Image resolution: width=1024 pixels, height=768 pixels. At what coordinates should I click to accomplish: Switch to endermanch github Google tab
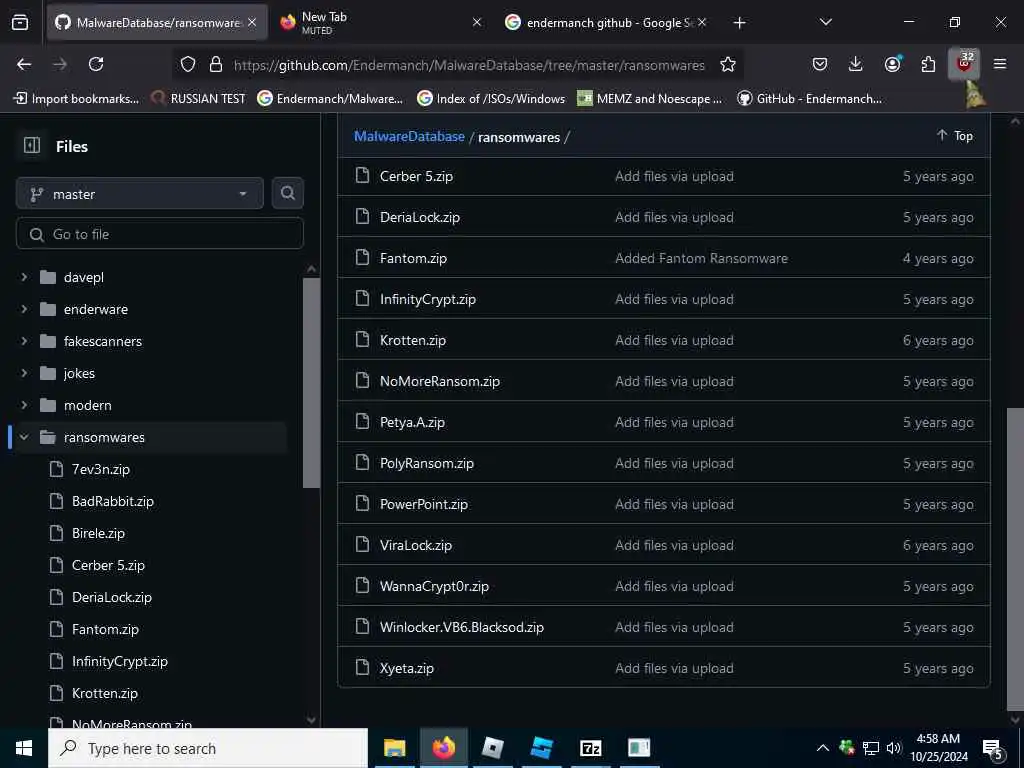click(x=604, y=23)
